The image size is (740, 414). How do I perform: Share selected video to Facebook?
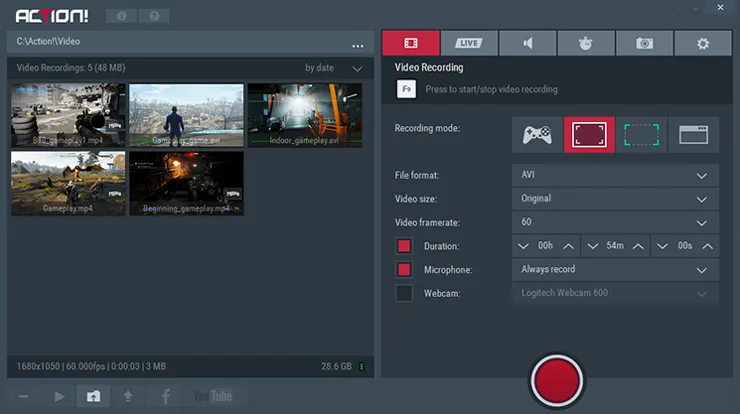[164, 396]
